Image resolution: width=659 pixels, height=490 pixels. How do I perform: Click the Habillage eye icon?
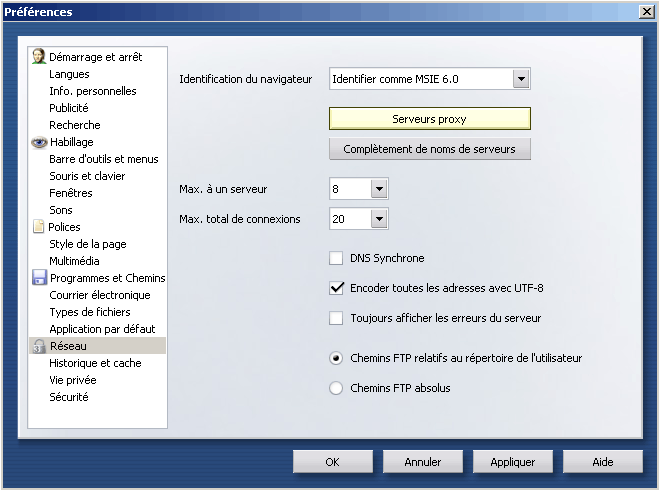39,142
